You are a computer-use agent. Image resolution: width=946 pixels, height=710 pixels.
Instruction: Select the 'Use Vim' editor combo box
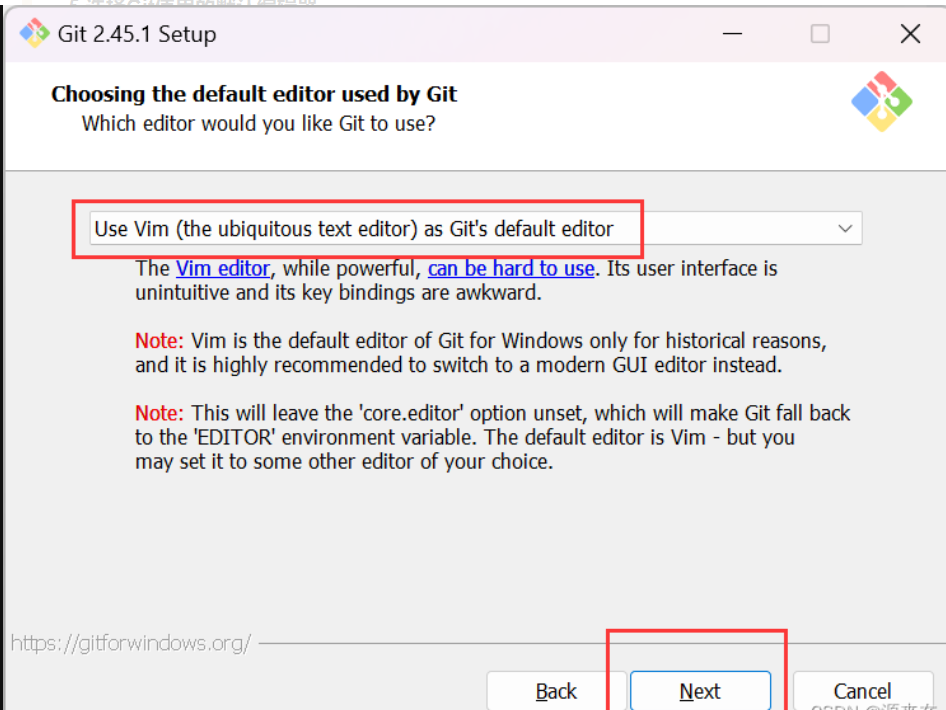pyautogui.click(x=475, y=229)
